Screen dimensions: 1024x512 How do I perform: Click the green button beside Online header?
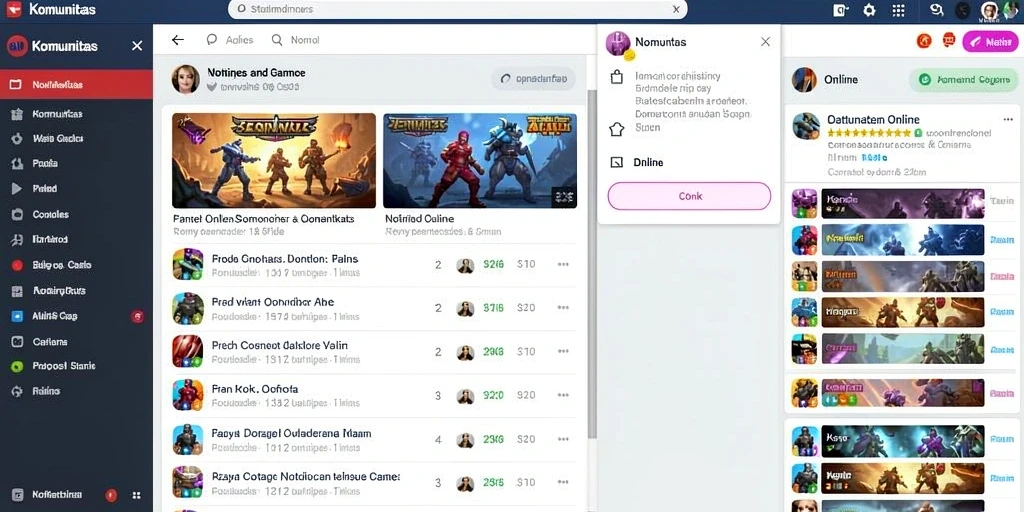click(x=964, y=80)
